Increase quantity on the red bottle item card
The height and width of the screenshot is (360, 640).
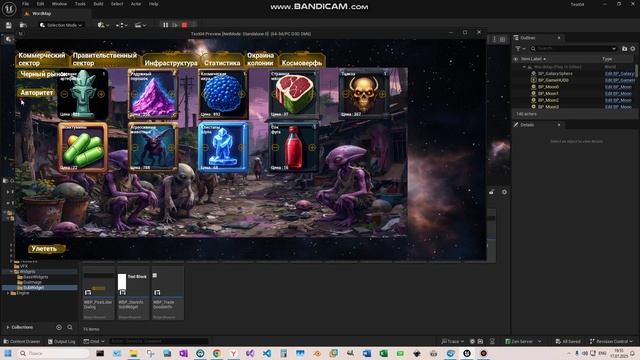[x=312, y=147]
